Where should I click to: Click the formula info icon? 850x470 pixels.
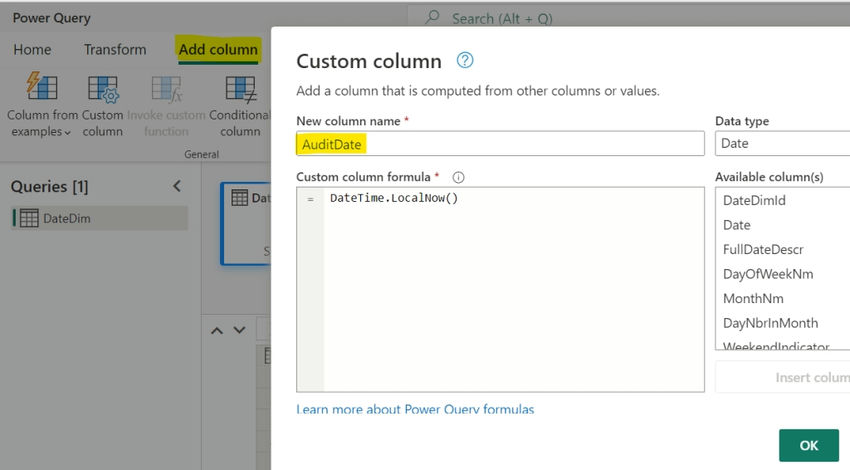pos(458,177)
